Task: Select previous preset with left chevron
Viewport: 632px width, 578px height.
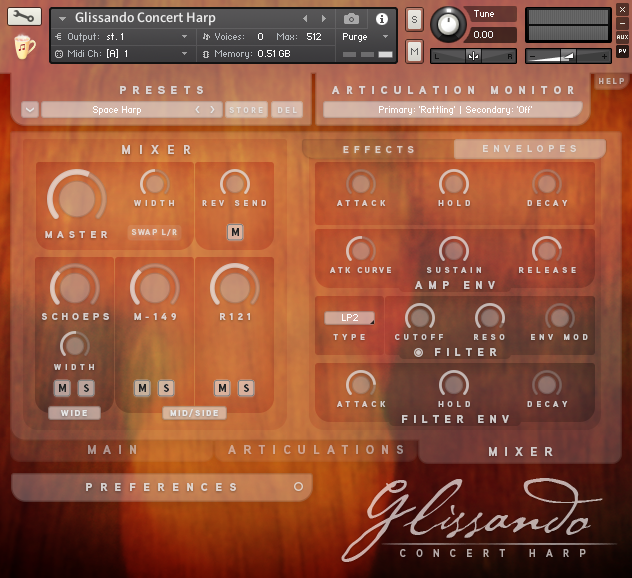Action: pyautogui.click(x=198, y=110)
